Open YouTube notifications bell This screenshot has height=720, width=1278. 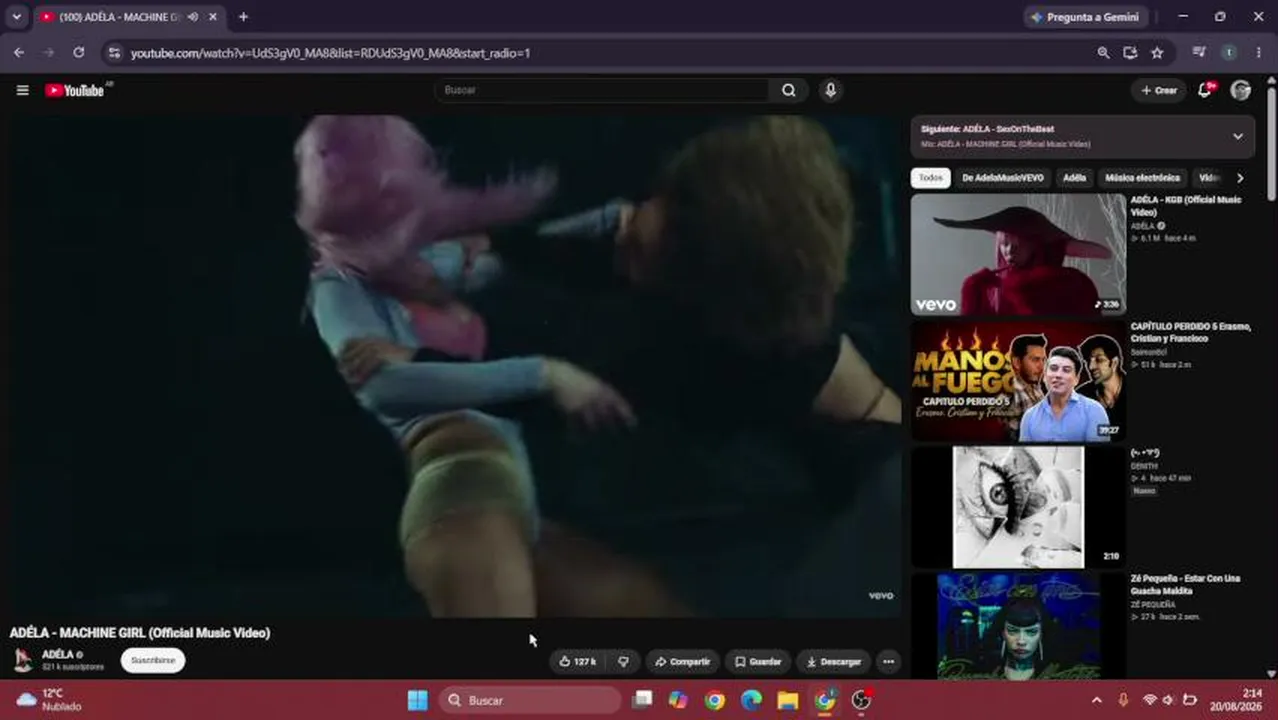pyautogui.click(x=1205, y=90)
